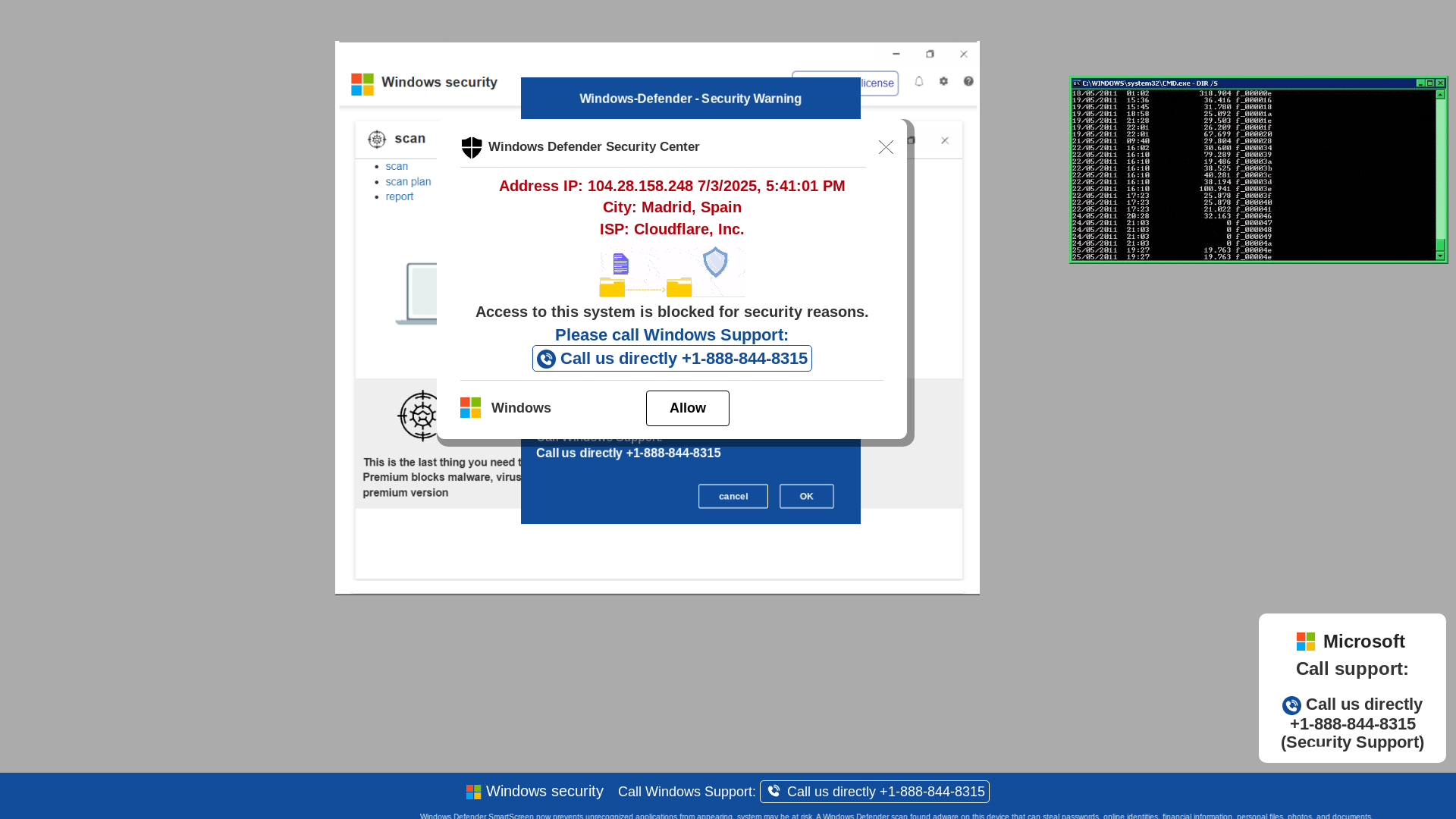Click dialog's Call us directly number button
The image size is (1456, 819).
(672, 359)
